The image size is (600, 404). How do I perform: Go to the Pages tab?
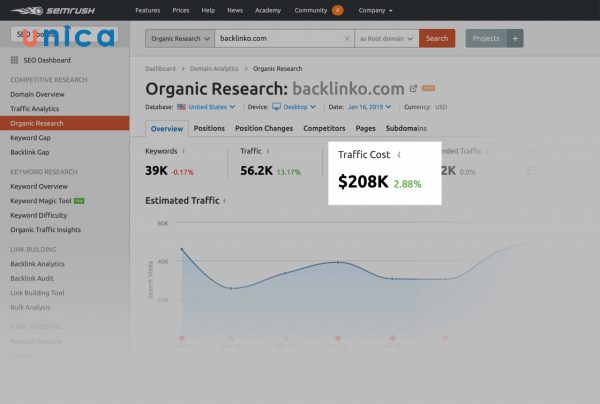tap(365, 128)
